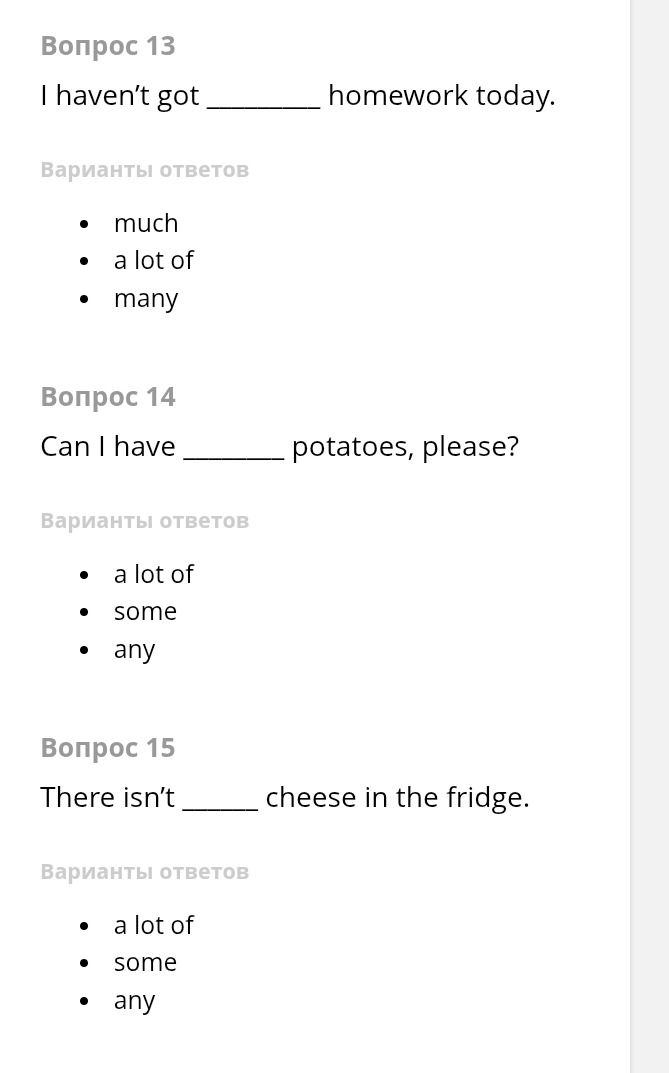Select "a lot of" for potatoes question

[153, 574]
